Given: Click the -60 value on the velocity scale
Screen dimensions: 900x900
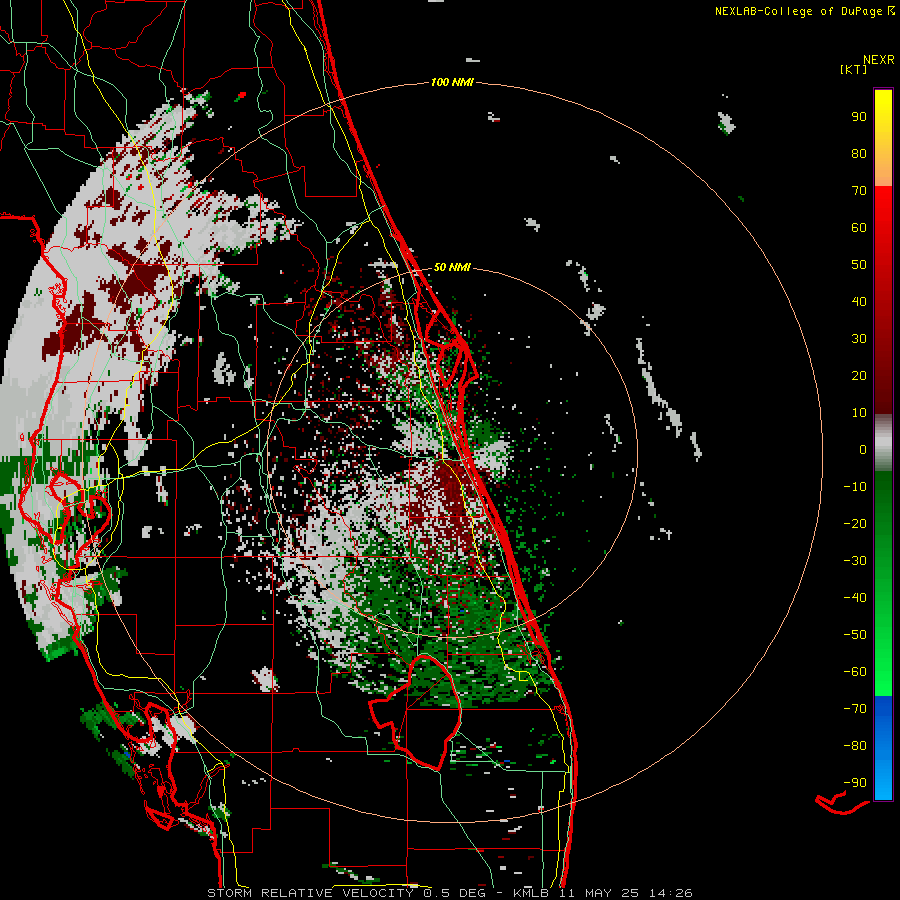Looking at the screenshot, I should (855, 672).
